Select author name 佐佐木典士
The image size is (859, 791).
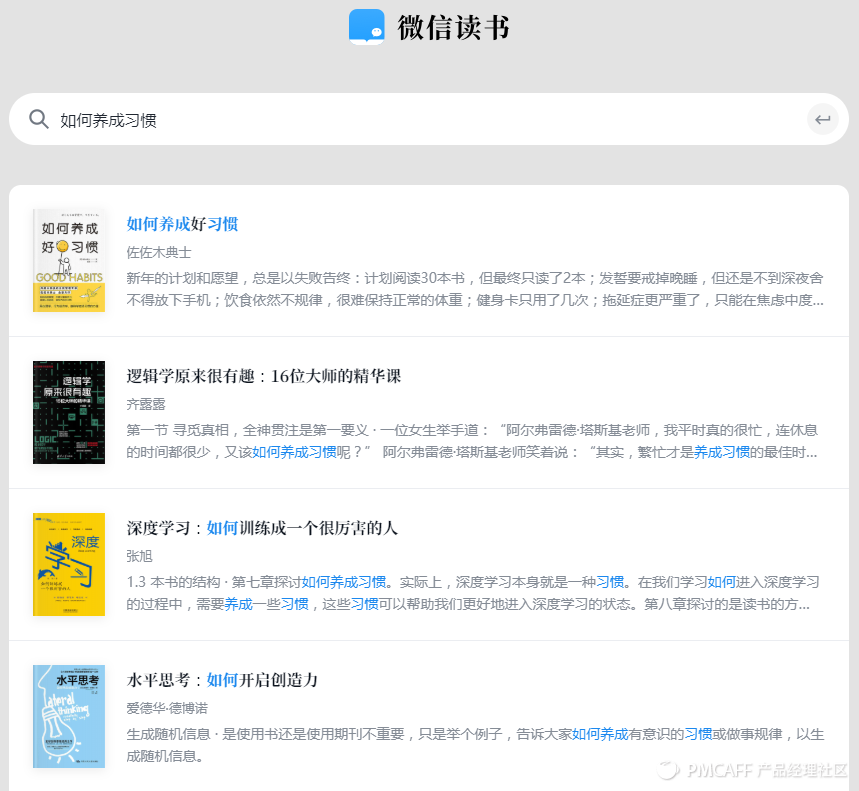(x=159, y=253)
